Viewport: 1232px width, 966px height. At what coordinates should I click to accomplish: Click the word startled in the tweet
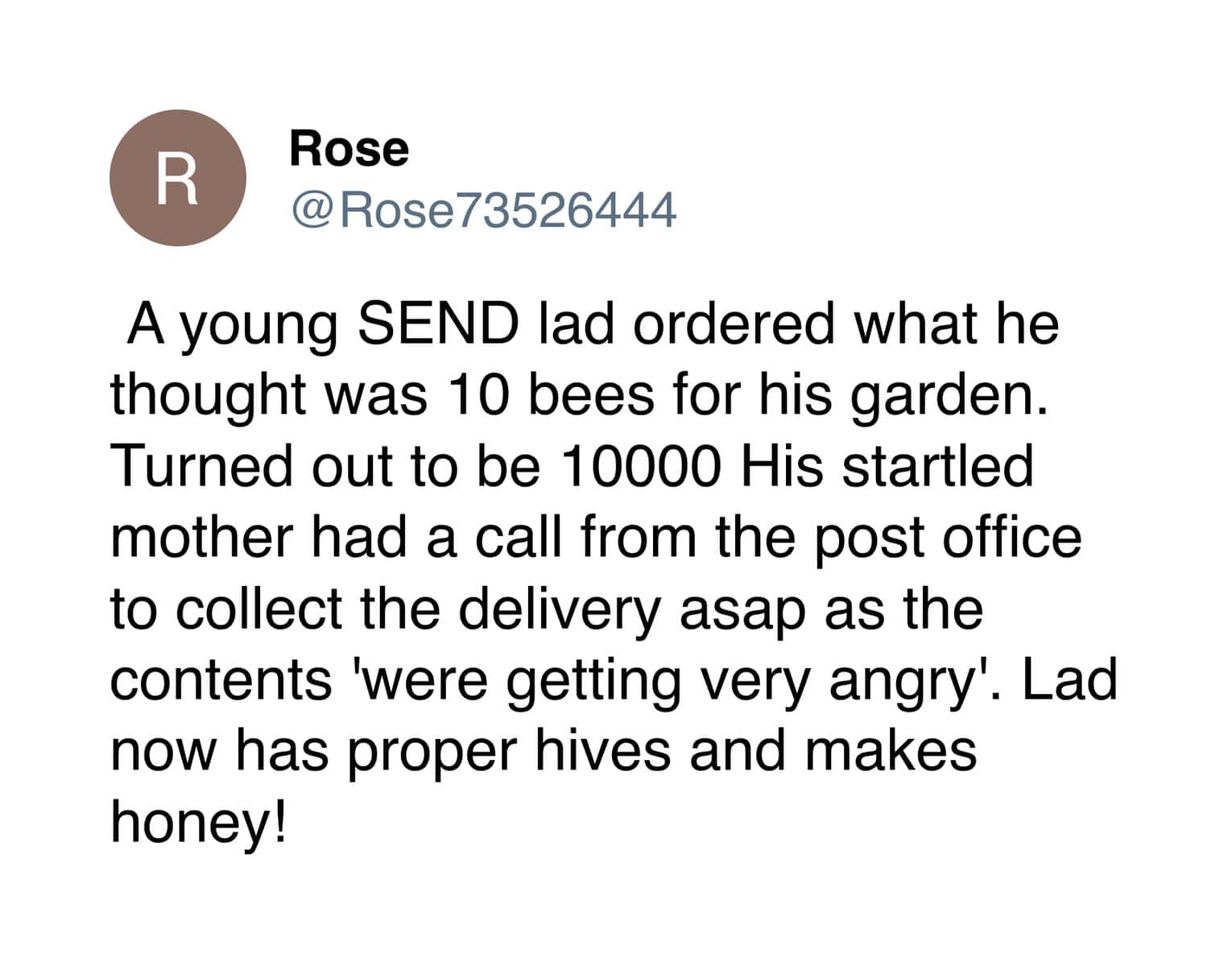[937, 467]
